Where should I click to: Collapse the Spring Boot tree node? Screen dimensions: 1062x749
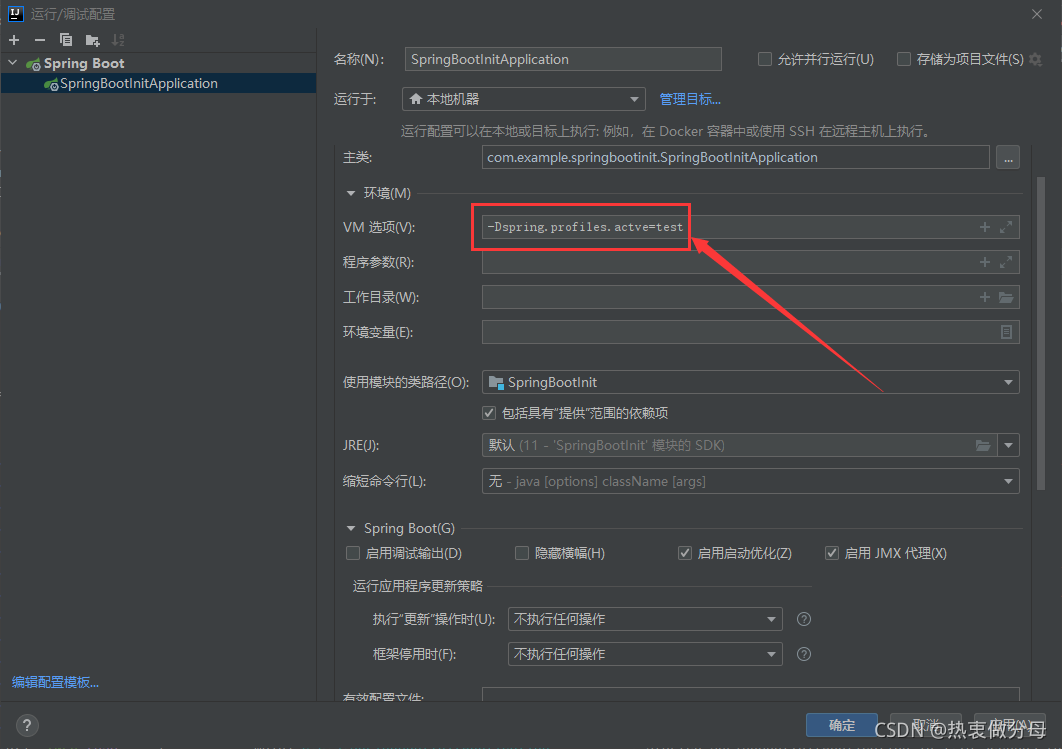tap(13, 63)
